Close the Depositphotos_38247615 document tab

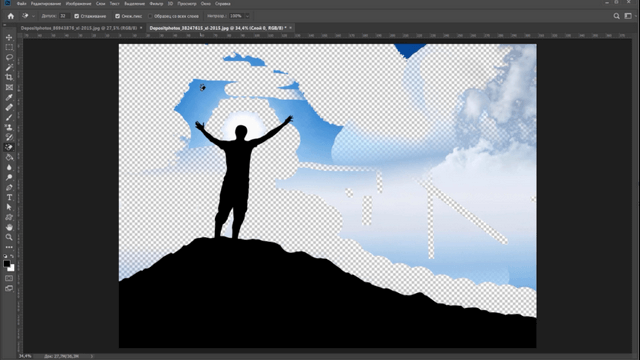291,28
